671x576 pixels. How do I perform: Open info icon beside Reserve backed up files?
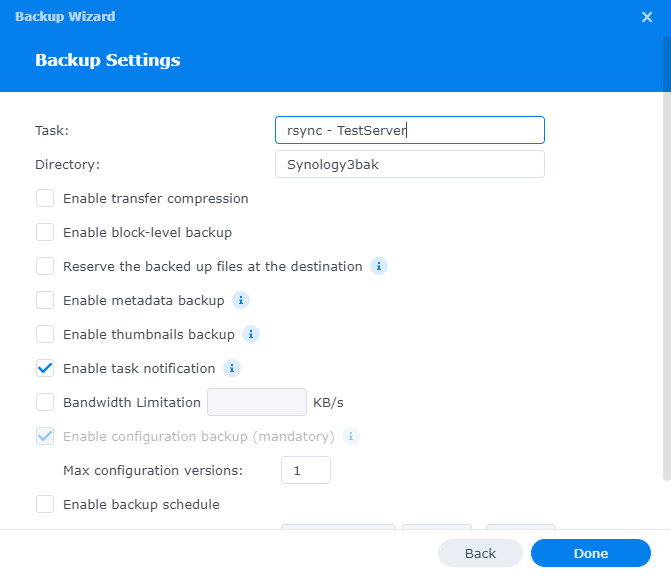379,266
